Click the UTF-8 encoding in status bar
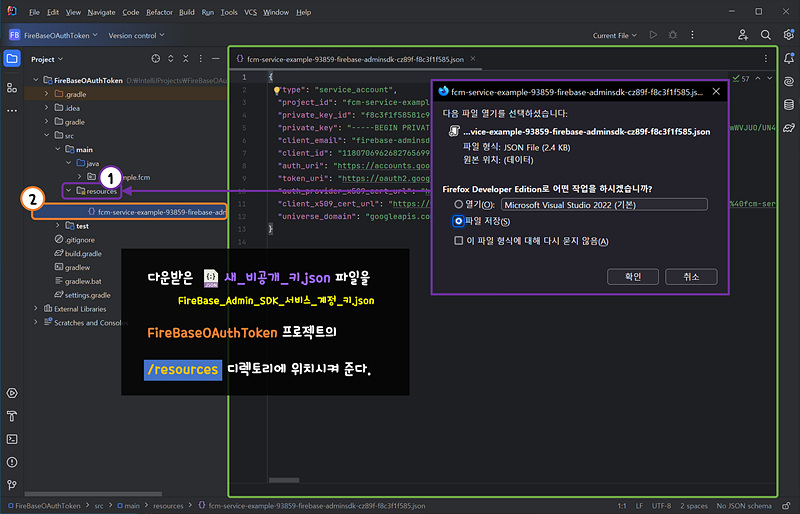 tap(661, 506)
